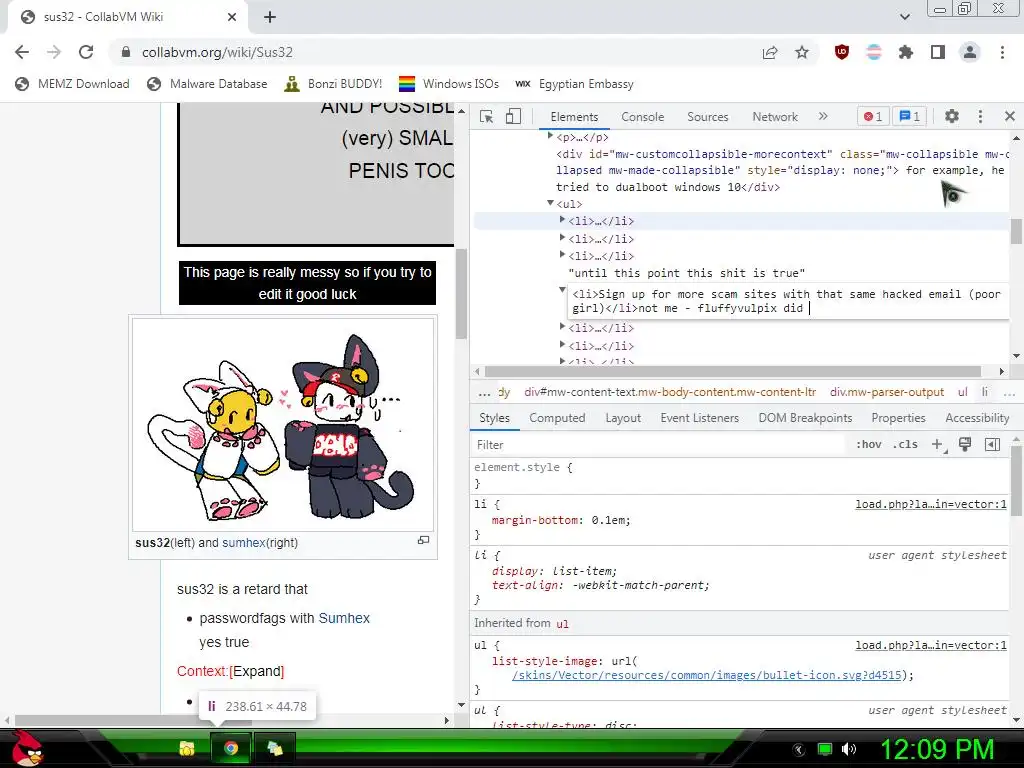1024x768 pixels.
Task: Open load.php source for li rule
Action: 931,504
